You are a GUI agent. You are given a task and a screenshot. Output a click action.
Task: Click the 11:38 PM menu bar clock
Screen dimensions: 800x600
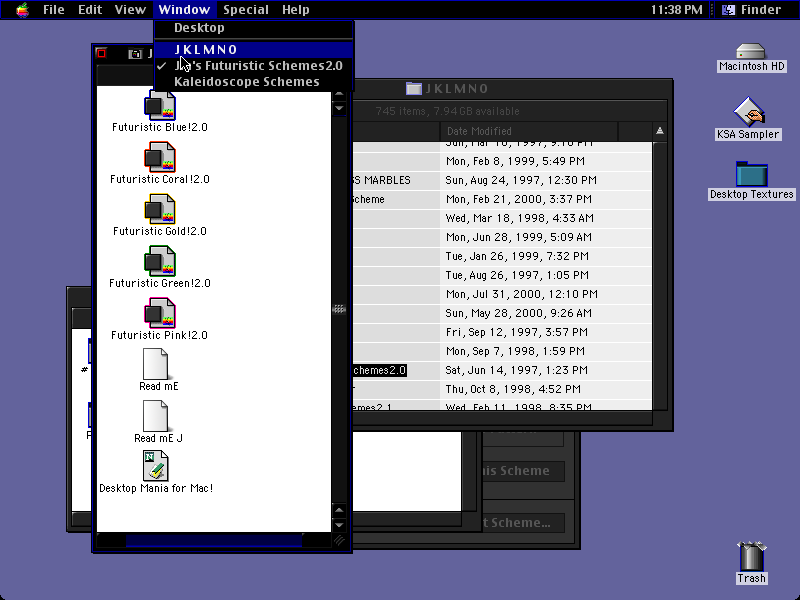click(676, 10)
